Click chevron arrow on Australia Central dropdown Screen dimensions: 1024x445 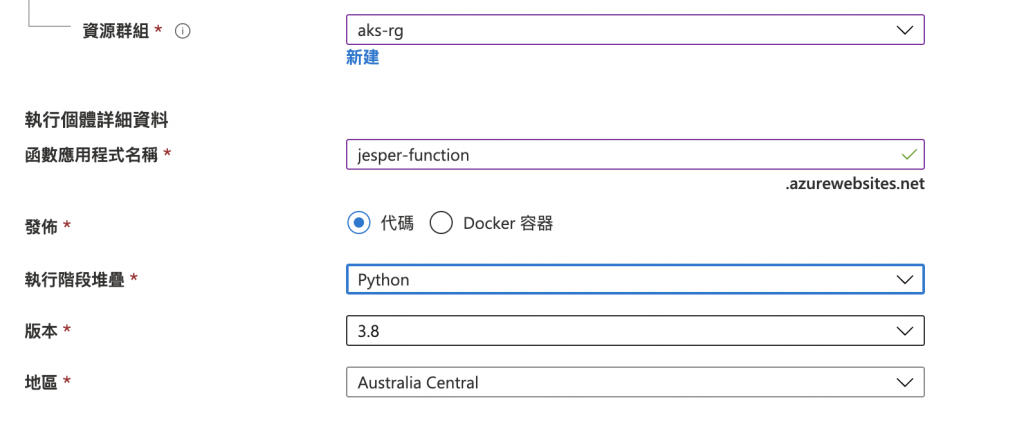click(x=905, y=383)
